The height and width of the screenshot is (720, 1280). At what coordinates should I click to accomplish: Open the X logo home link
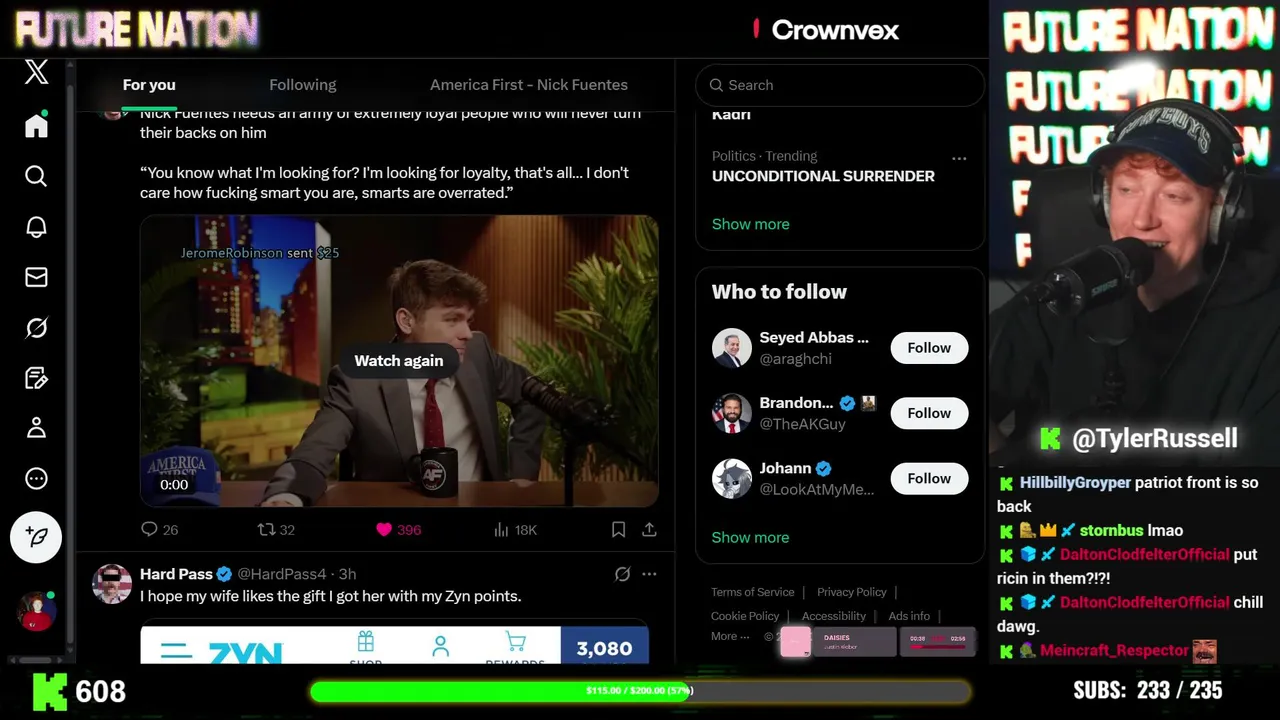(36, 72)
